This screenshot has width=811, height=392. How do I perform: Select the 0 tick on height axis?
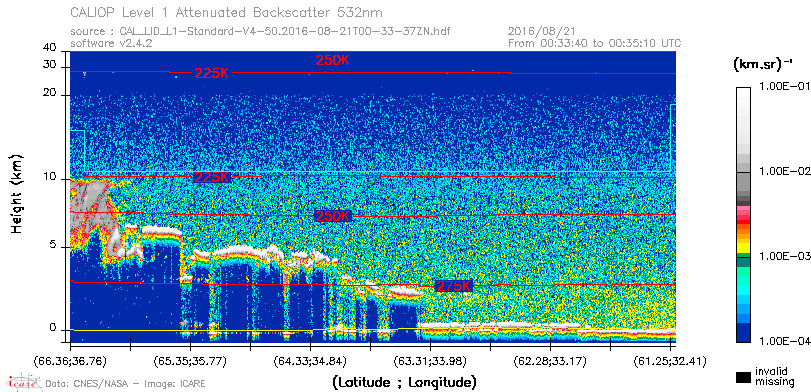[x=53, y=327]
